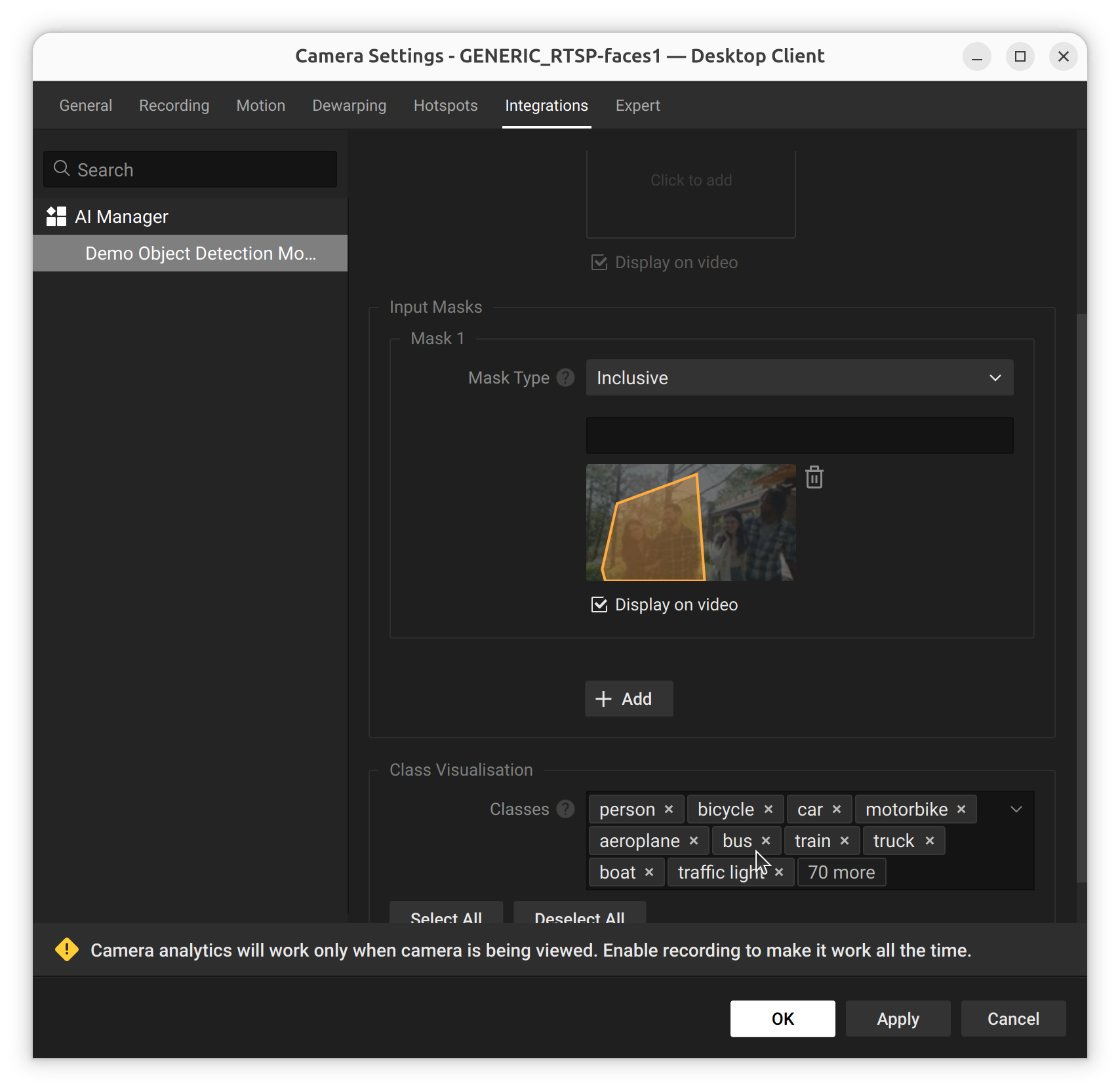The image size is (1120, 1091).
Task: Open the Mask 1 region thumbnail
Action: tap(690, 523)
